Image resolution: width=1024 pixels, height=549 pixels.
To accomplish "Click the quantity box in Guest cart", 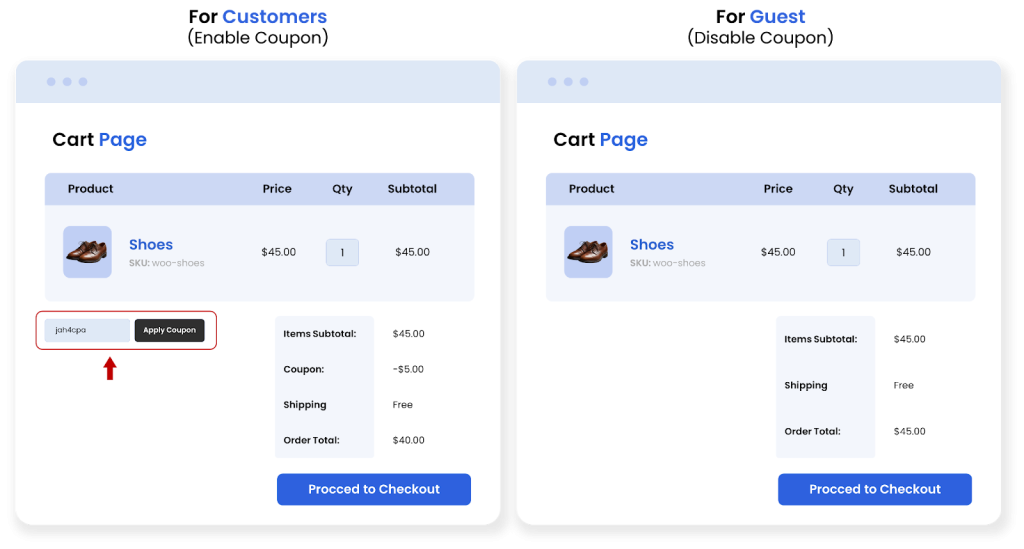I will (x=843, y=252).
